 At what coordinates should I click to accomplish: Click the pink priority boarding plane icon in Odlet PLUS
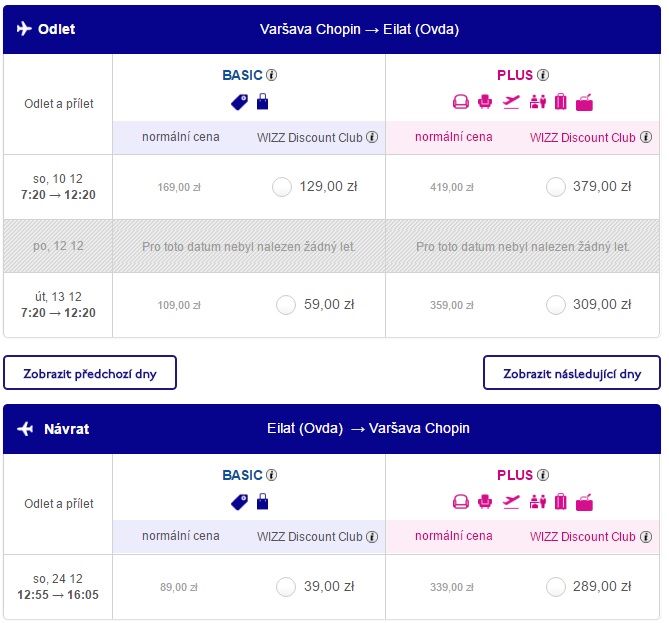(511, 102)
